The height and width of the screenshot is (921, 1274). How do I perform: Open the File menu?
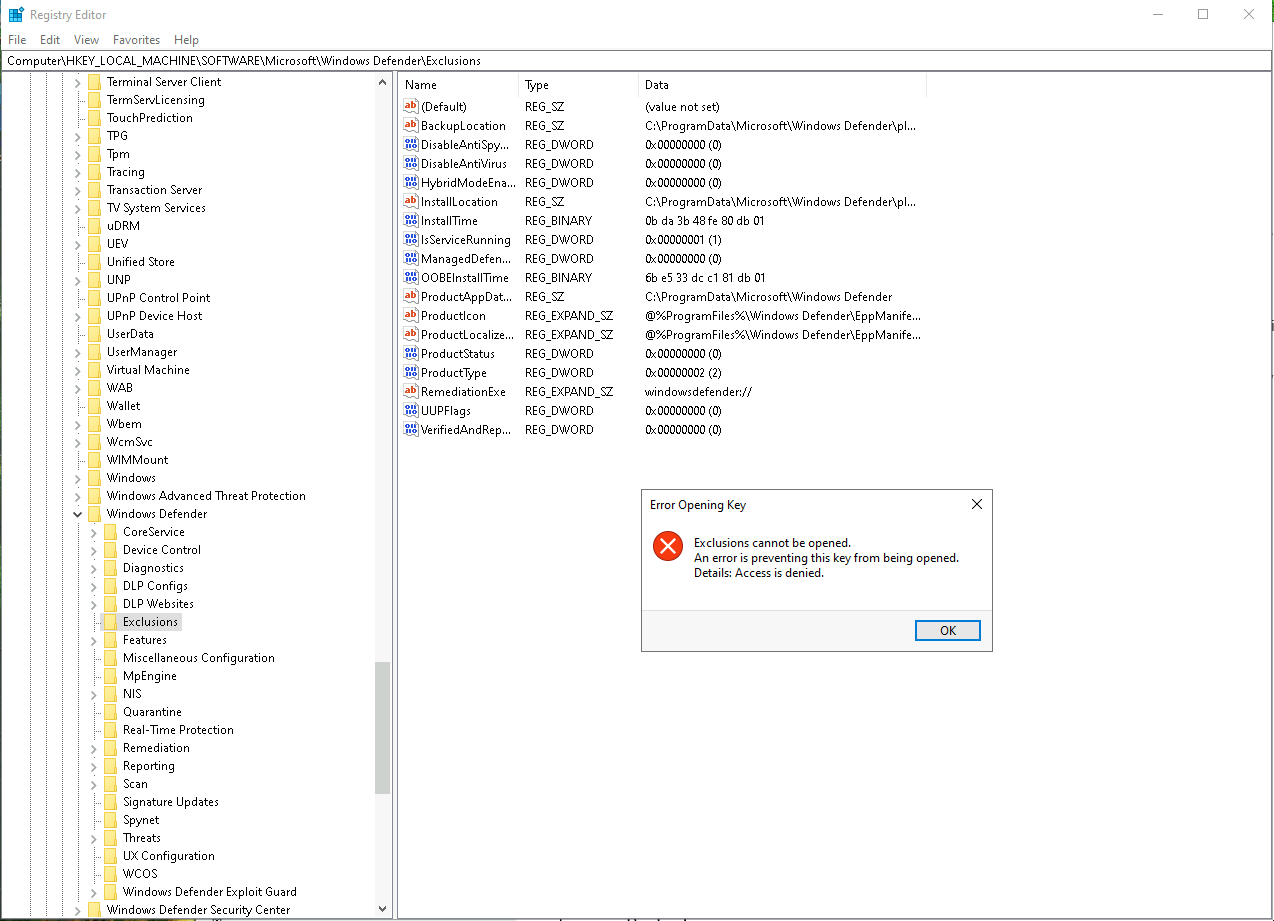[17, 40]
